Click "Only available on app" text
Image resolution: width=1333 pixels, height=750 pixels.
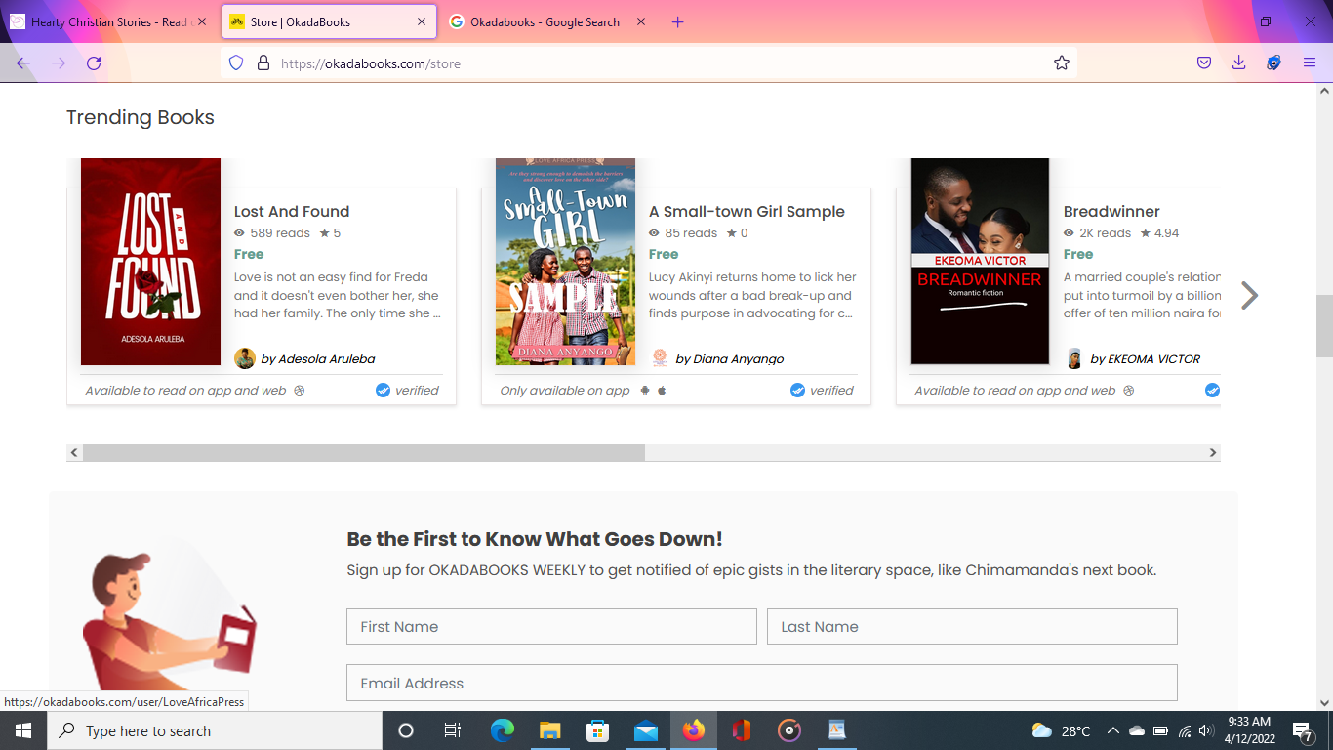[x=565, y=391]
